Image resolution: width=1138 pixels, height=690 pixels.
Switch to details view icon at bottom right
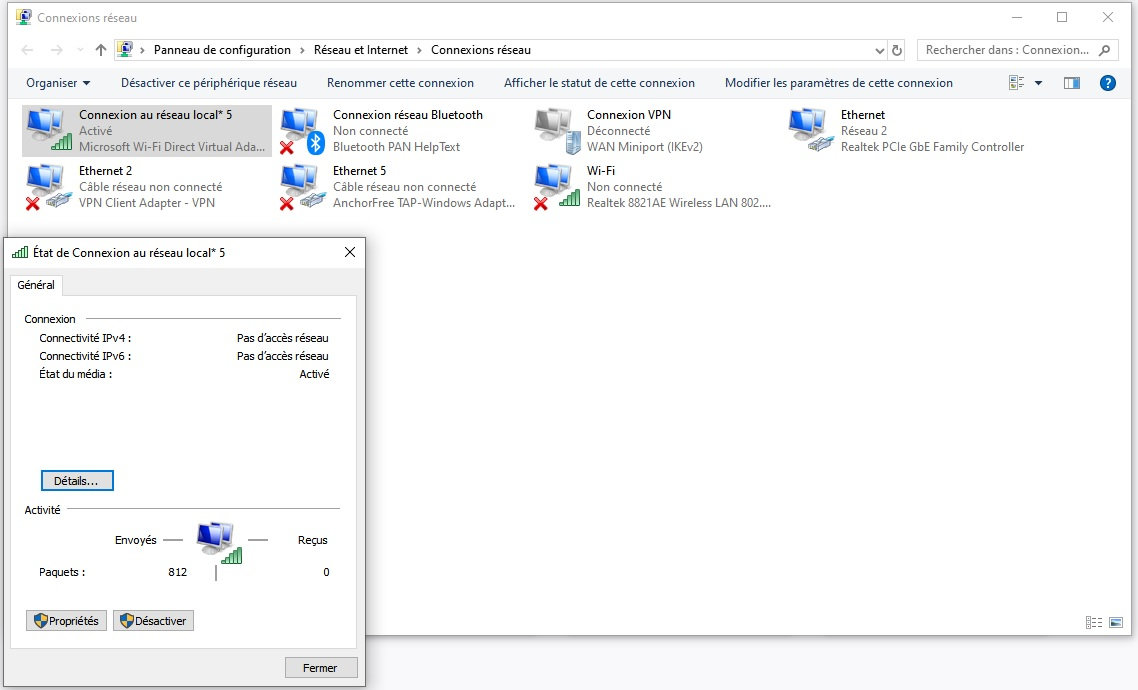tap(1094, 623)
